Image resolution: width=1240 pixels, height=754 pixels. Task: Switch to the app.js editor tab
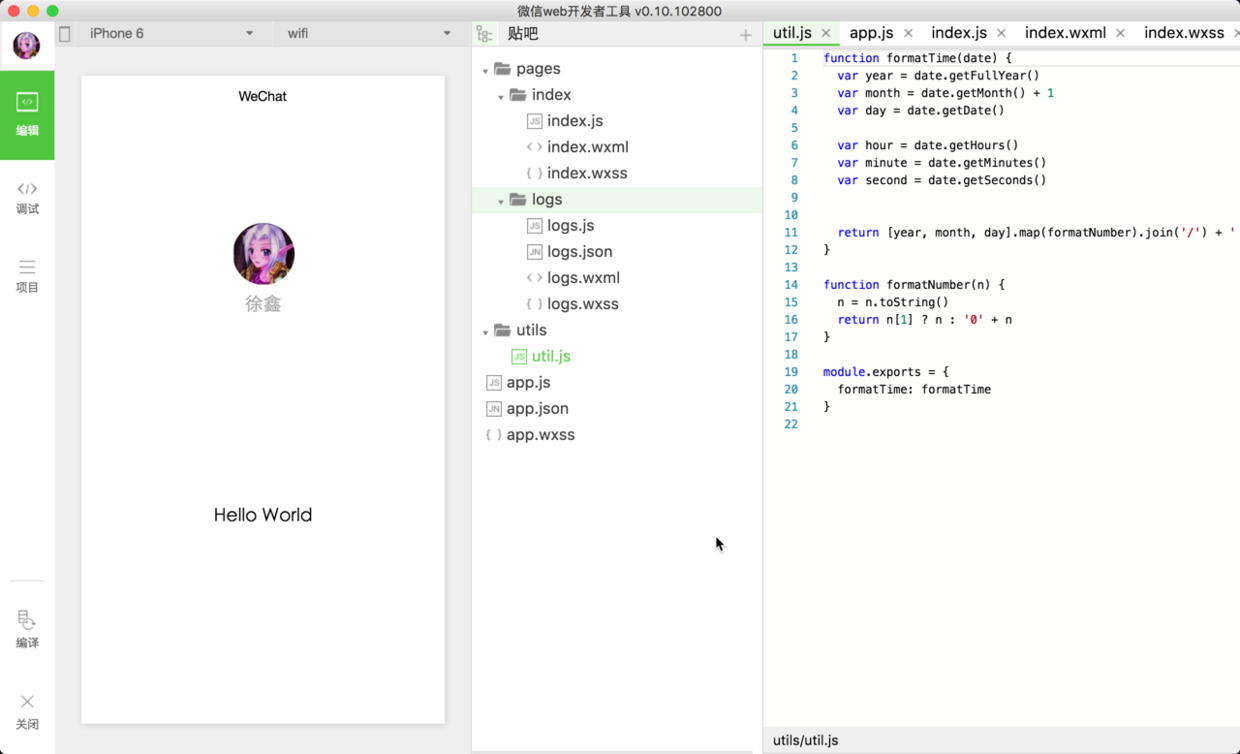point(871,33)
